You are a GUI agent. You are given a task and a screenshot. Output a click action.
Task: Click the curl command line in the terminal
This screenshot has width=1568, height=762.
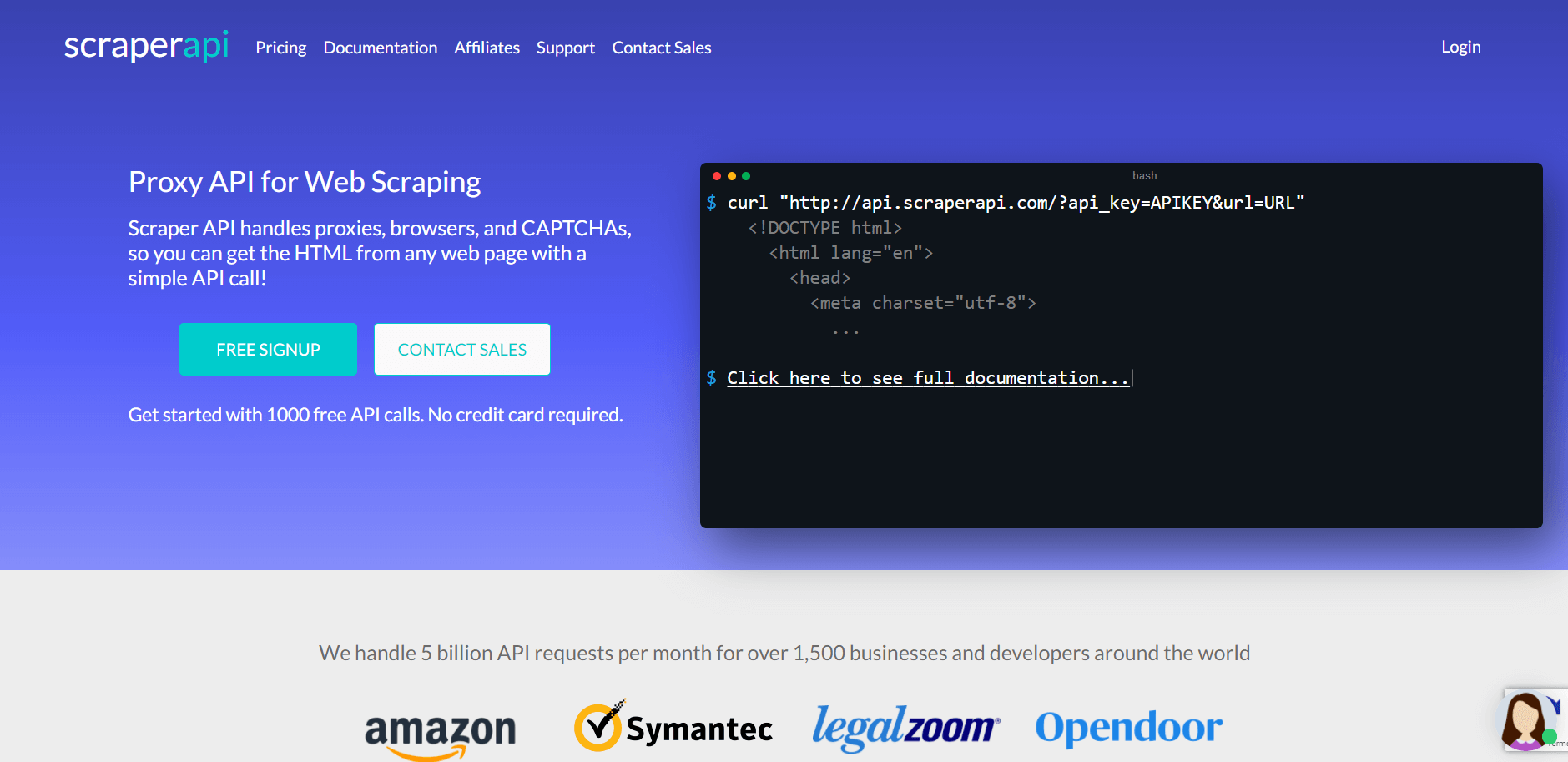(x=1015, y=203)
